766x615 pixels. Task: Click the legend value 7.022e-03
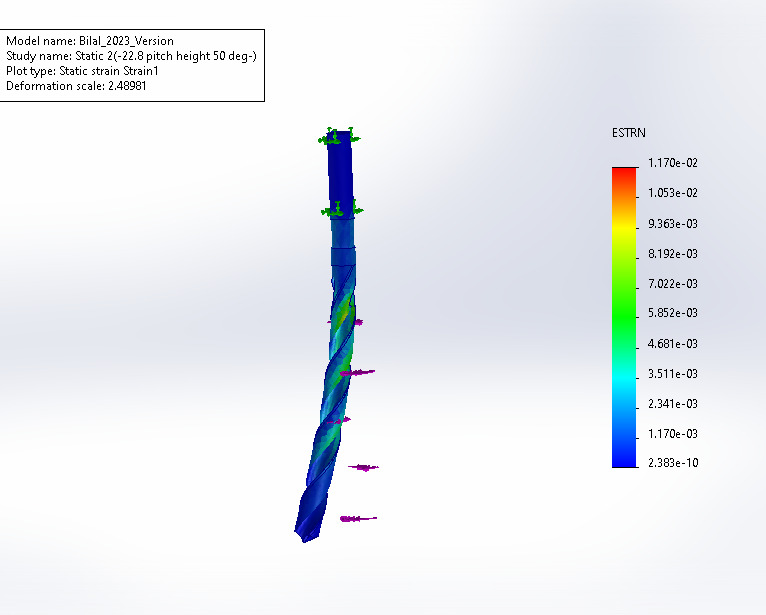(x=673, y=284)
